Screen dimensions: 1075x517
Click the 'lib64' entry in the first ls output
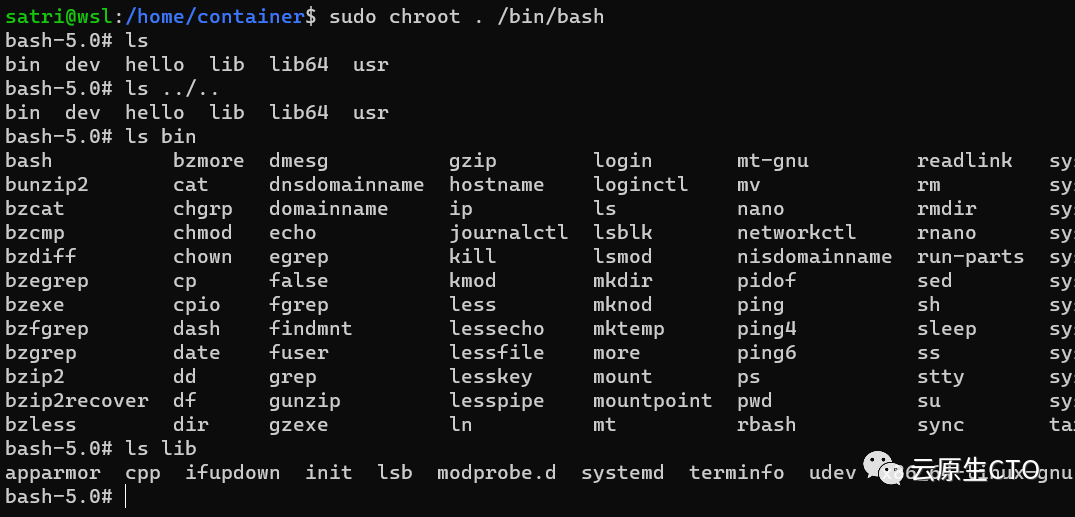[x=299, y=64]
